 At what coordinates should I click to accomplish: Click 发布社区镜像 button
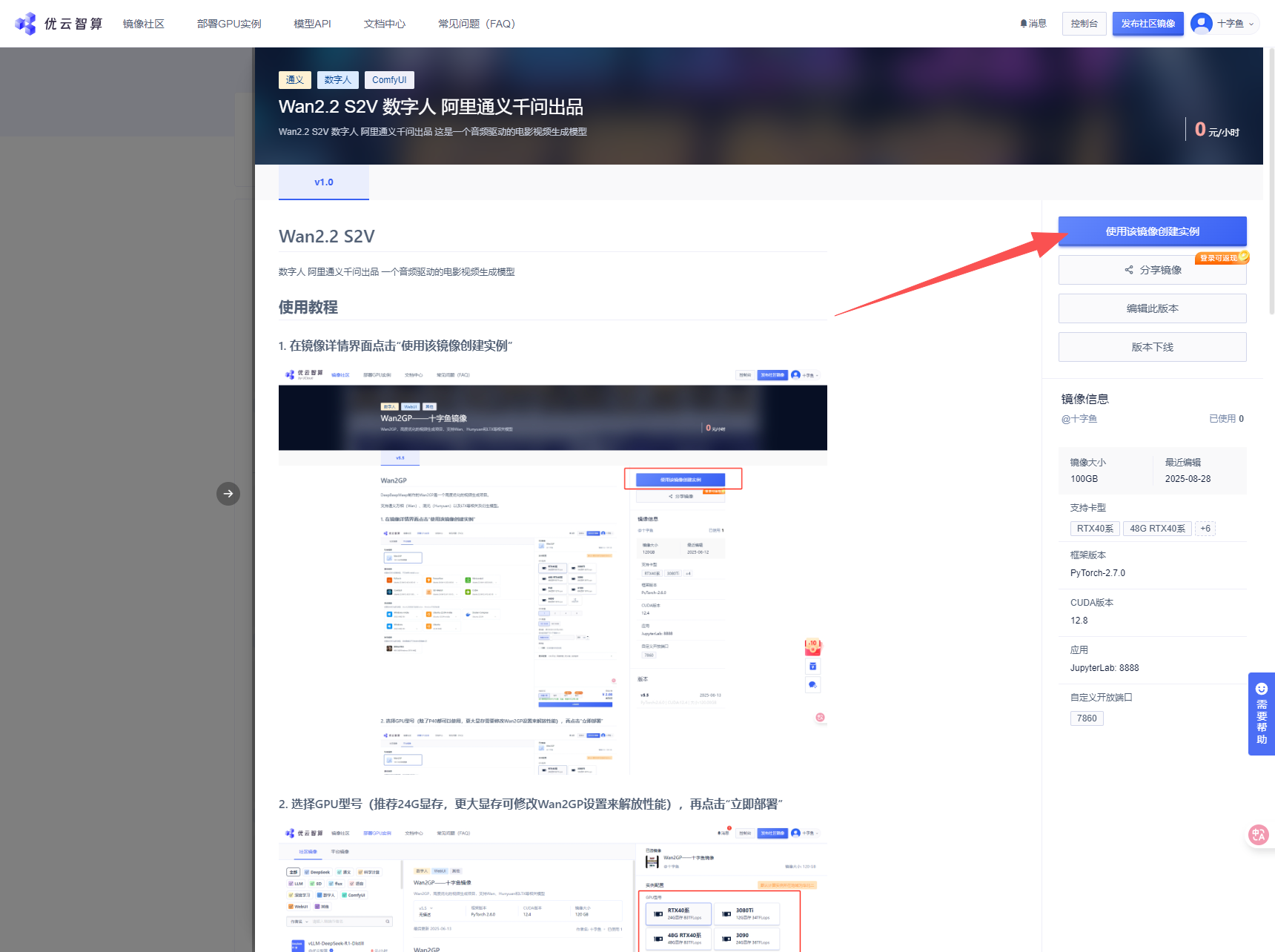1148,24
